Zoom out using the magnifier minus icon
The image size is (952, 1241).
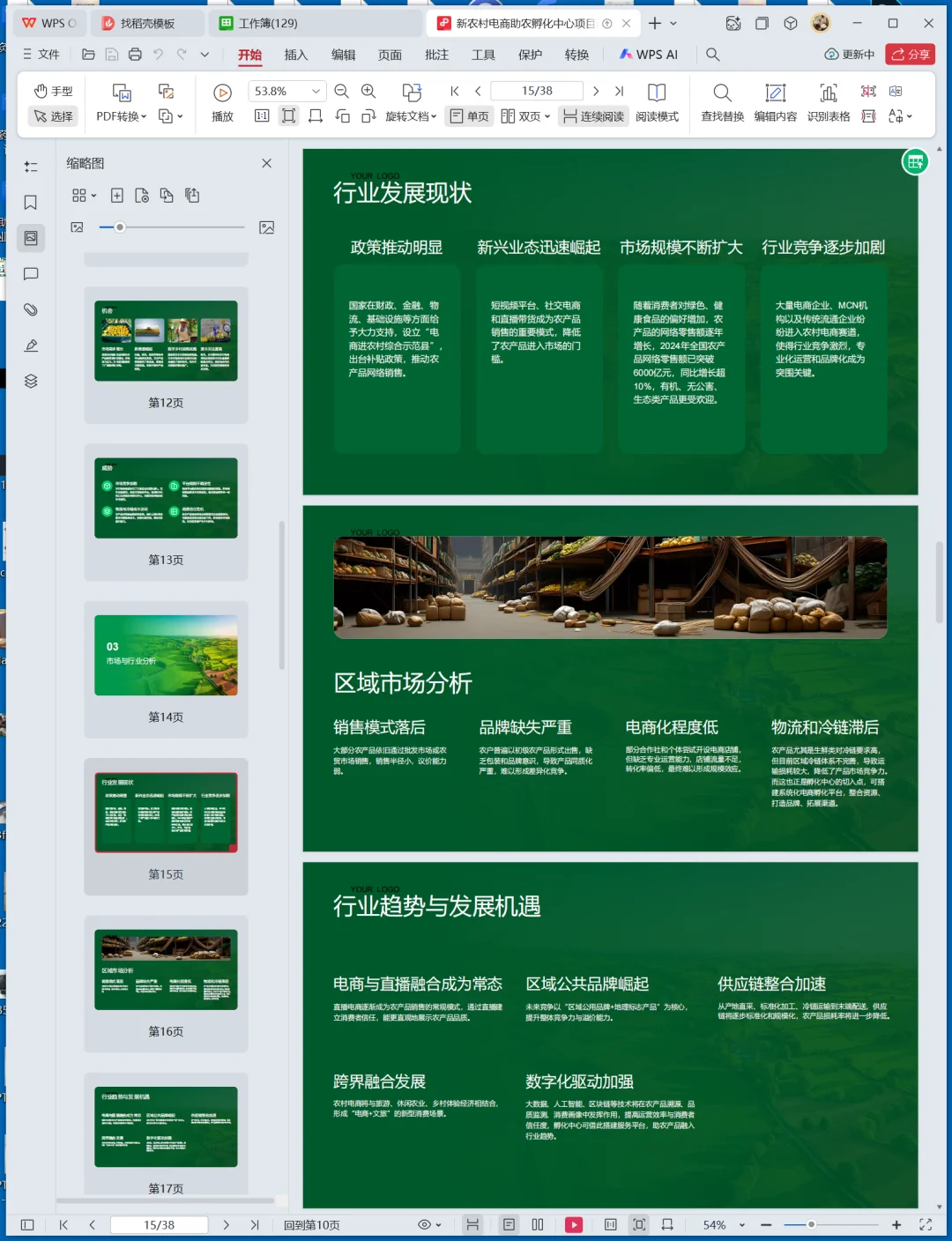[x=342, y=90]
